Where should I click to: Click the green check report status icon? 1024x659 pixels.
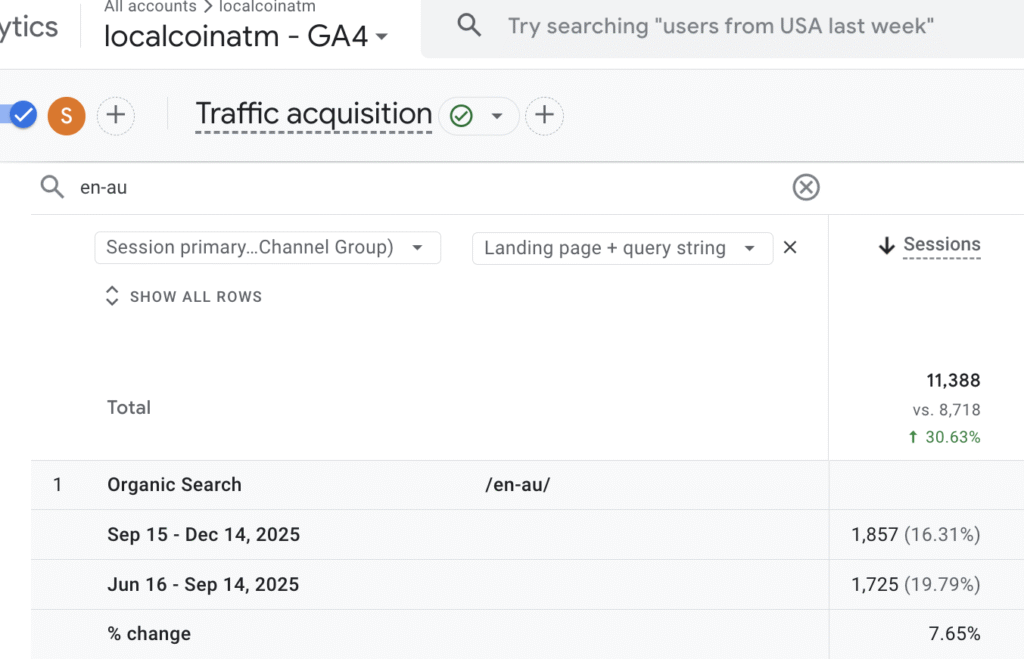[x=461, y=116]
